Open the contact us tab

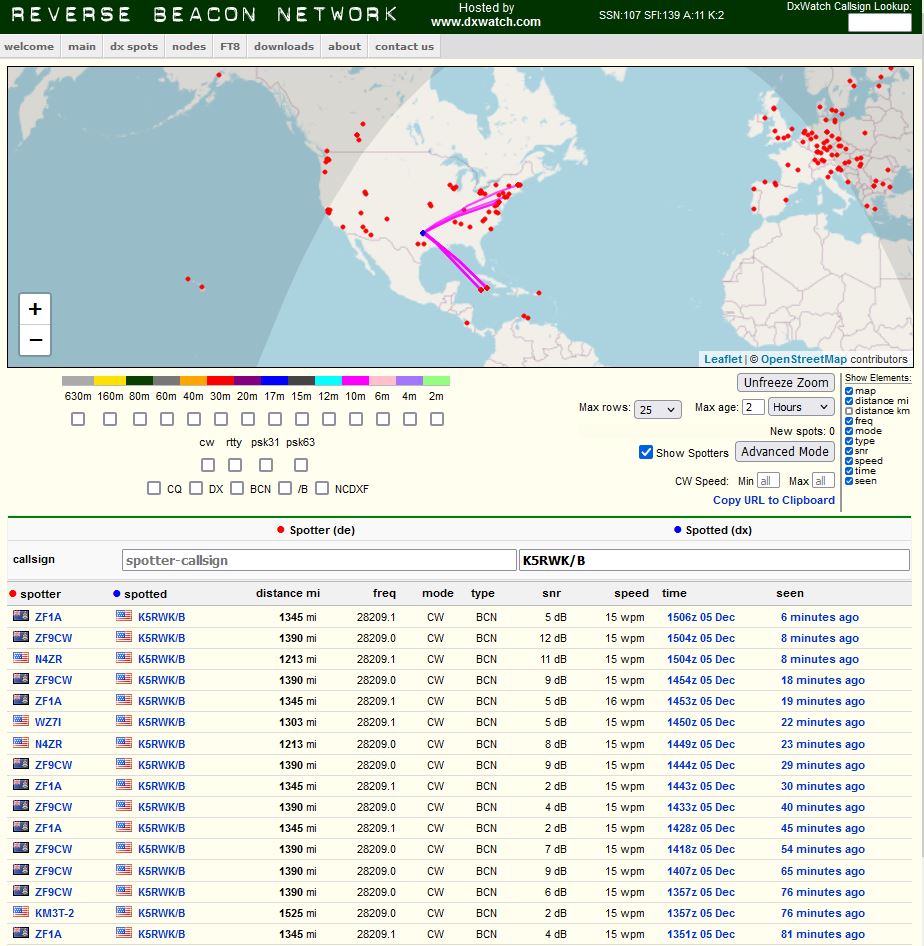404,46
